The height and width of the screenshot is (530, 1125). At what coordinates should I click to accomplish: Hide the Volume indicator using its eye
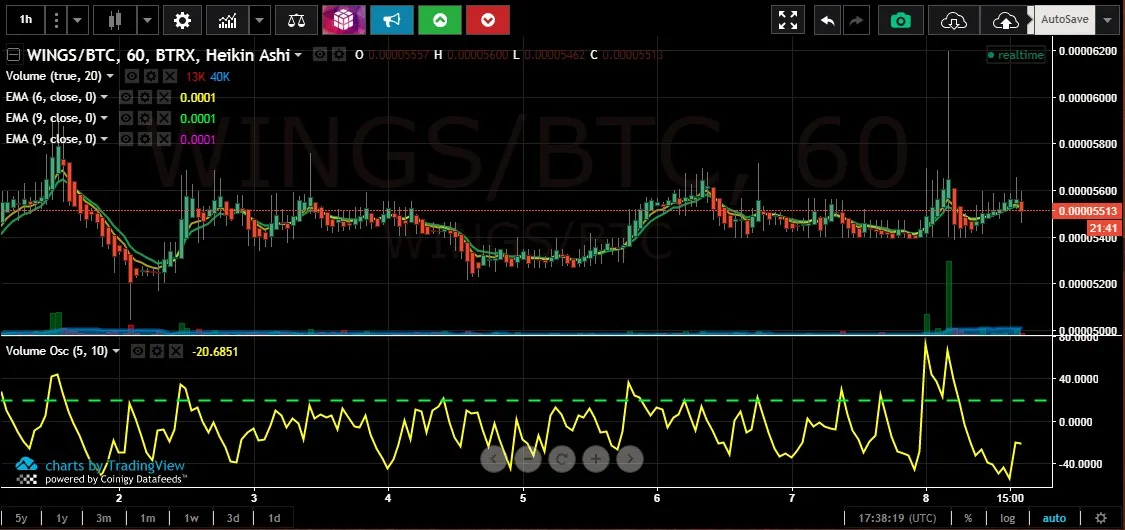coord(131,76)
